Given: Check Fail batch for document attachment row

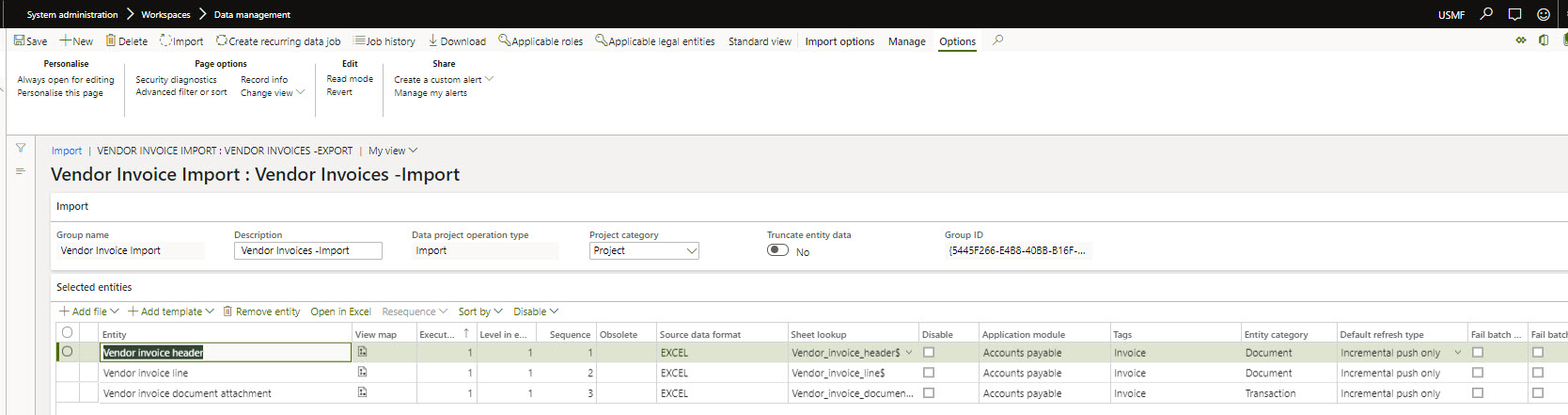Looking at the screenshot, I should pyautogui.click(x=1478, y=393).
